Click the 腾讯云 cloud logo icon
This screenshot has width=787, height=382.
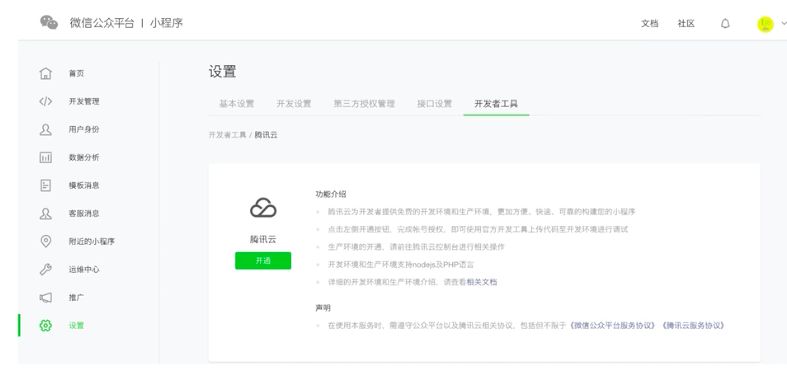(x=263, y=208)
